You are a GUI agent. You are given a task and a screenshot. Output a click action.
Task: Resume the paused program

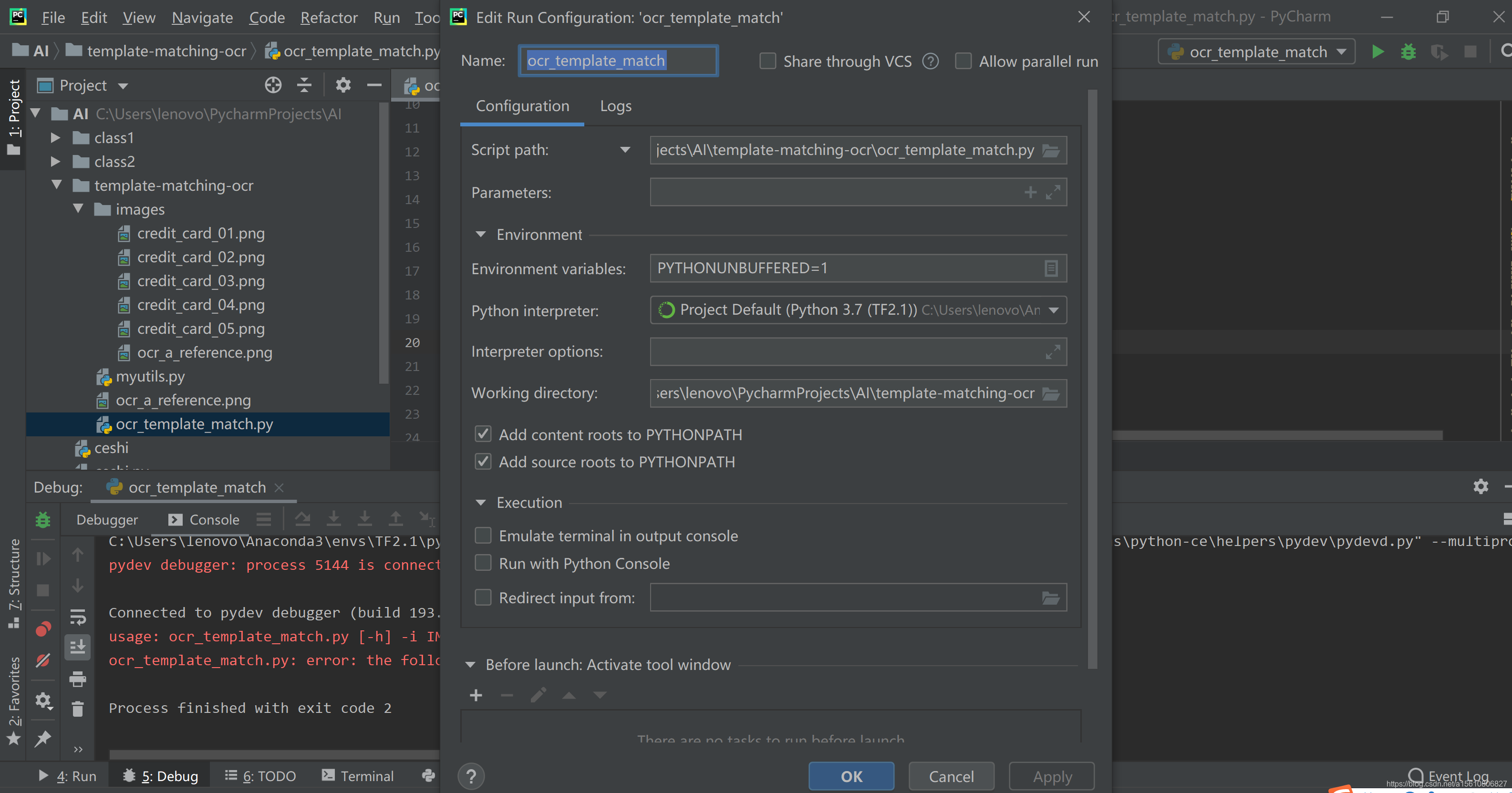[43, 558]
